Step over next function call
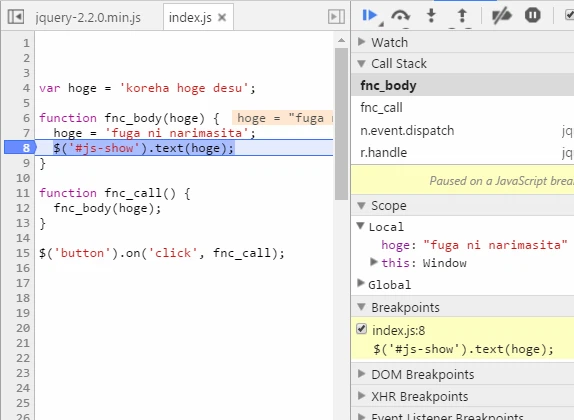 [x=400, y=15]
